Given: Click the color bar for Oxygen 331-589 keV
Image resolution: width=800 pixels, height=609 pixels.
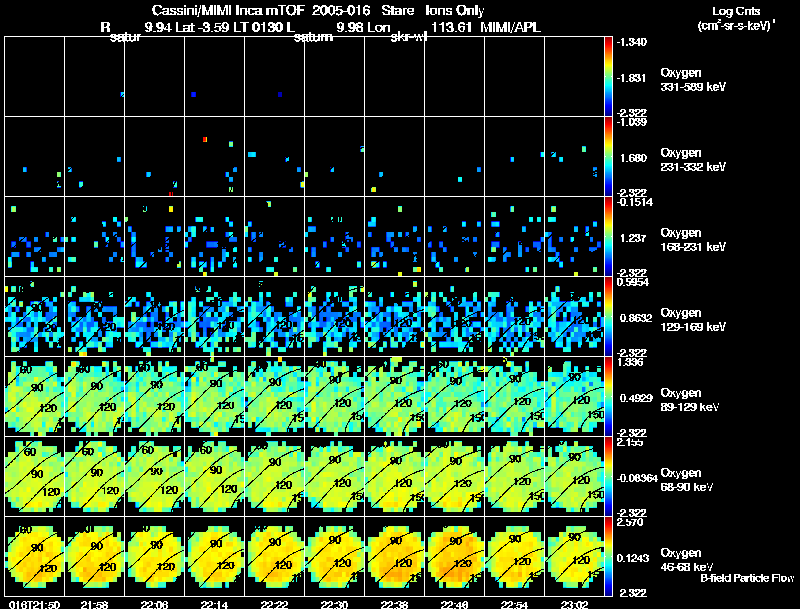Looking at the screenshot, I should (x=609, y=77).
